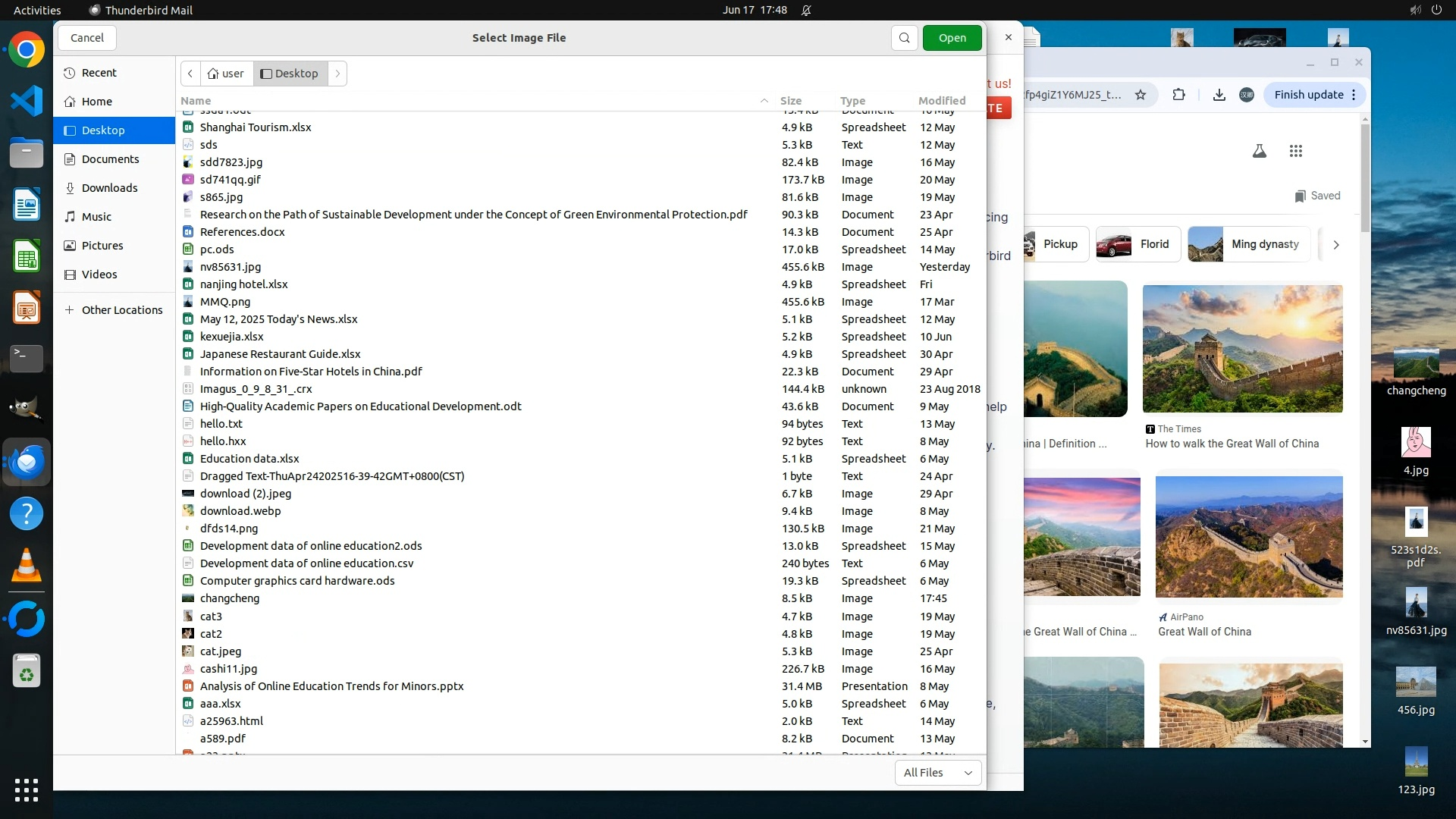The width and height of the screenshot is (1456, 819).
Task: Open Show Applications grid in dock
Action: click(x=27, y=789)
